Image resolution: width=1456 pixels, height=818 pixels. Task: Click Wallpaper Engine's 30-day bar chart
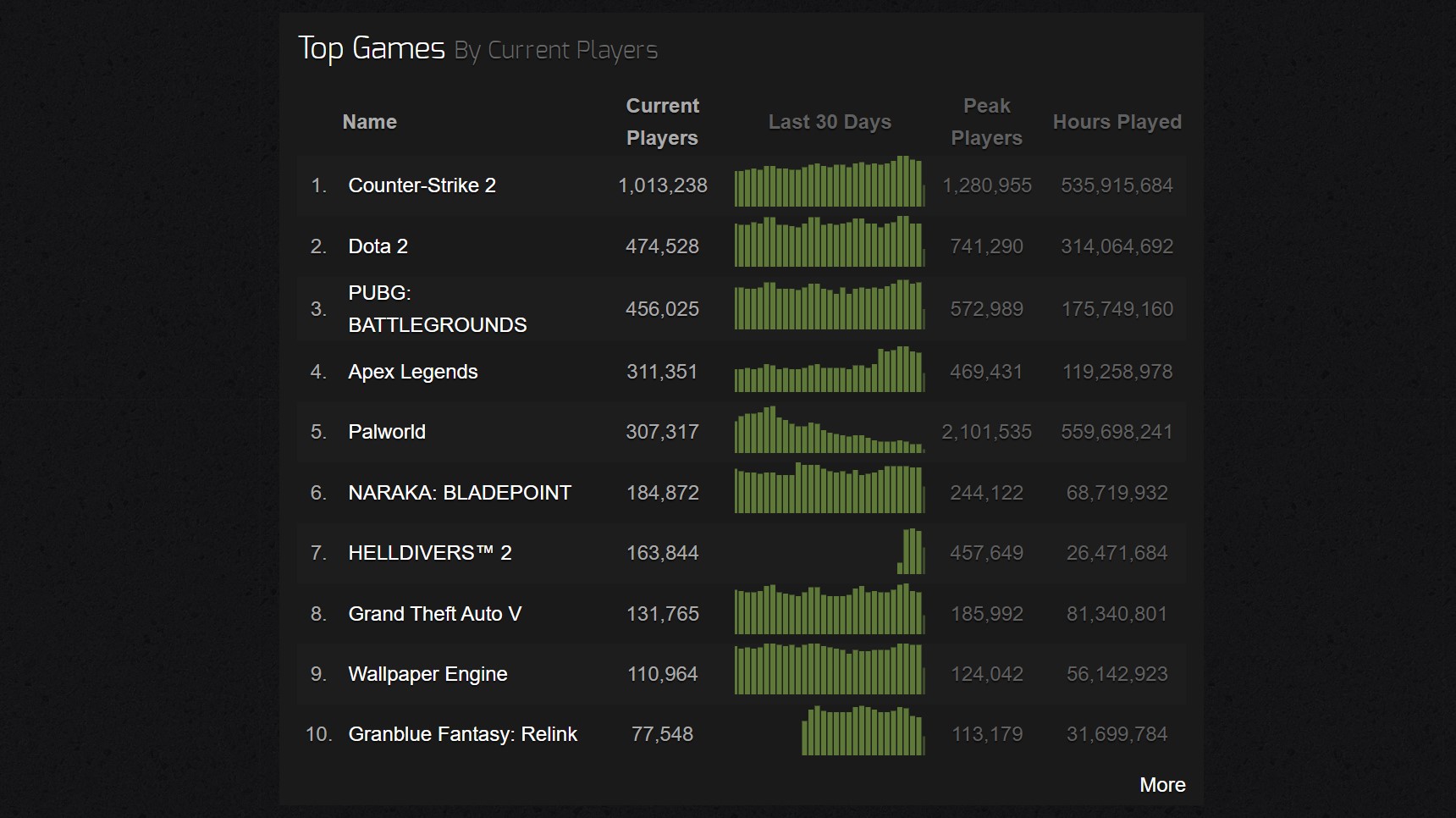(830, 670)
